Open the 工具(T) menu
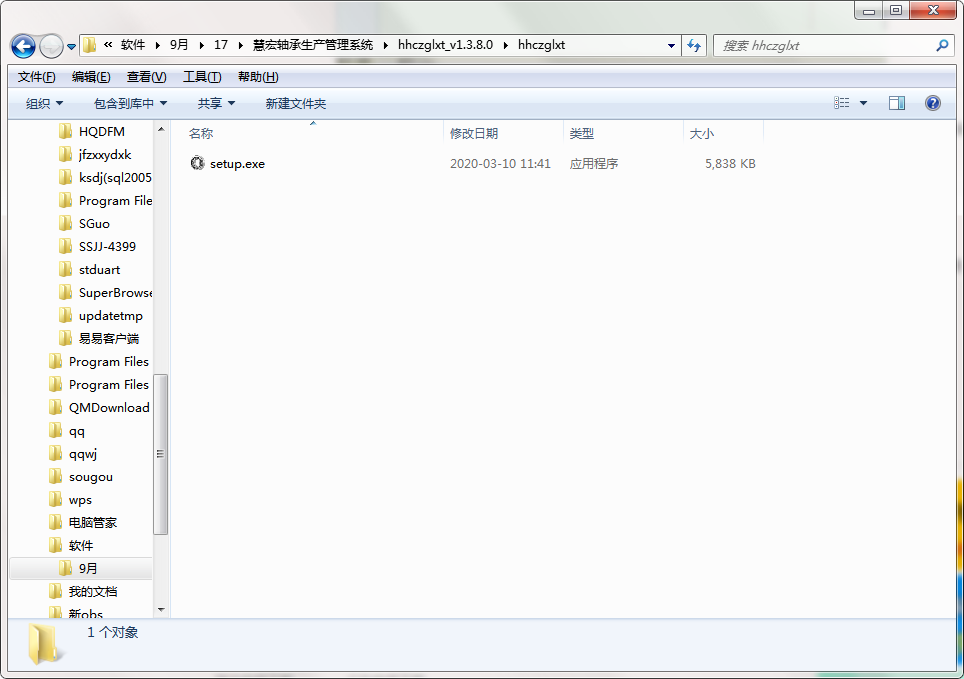This screenshot has height=679, width=964. click(202, 77)
